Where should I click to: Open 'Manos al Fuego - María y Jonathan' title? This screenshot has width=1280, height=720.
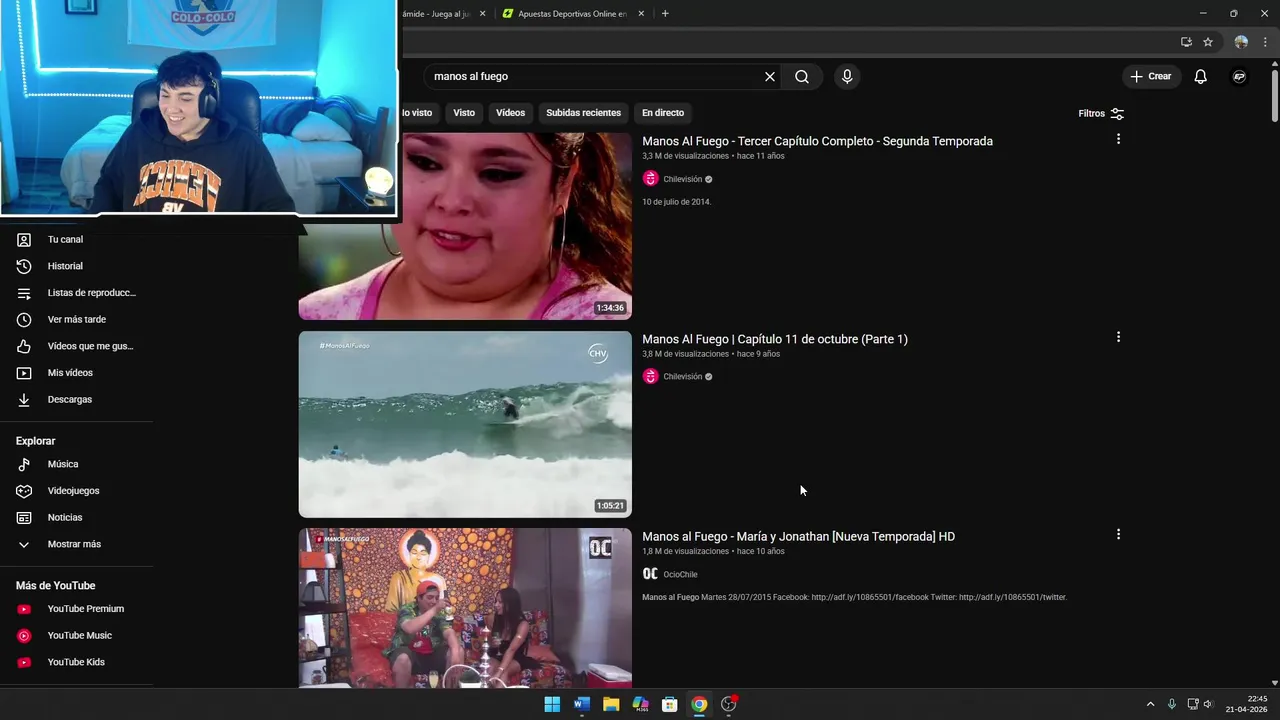(798, 537)
